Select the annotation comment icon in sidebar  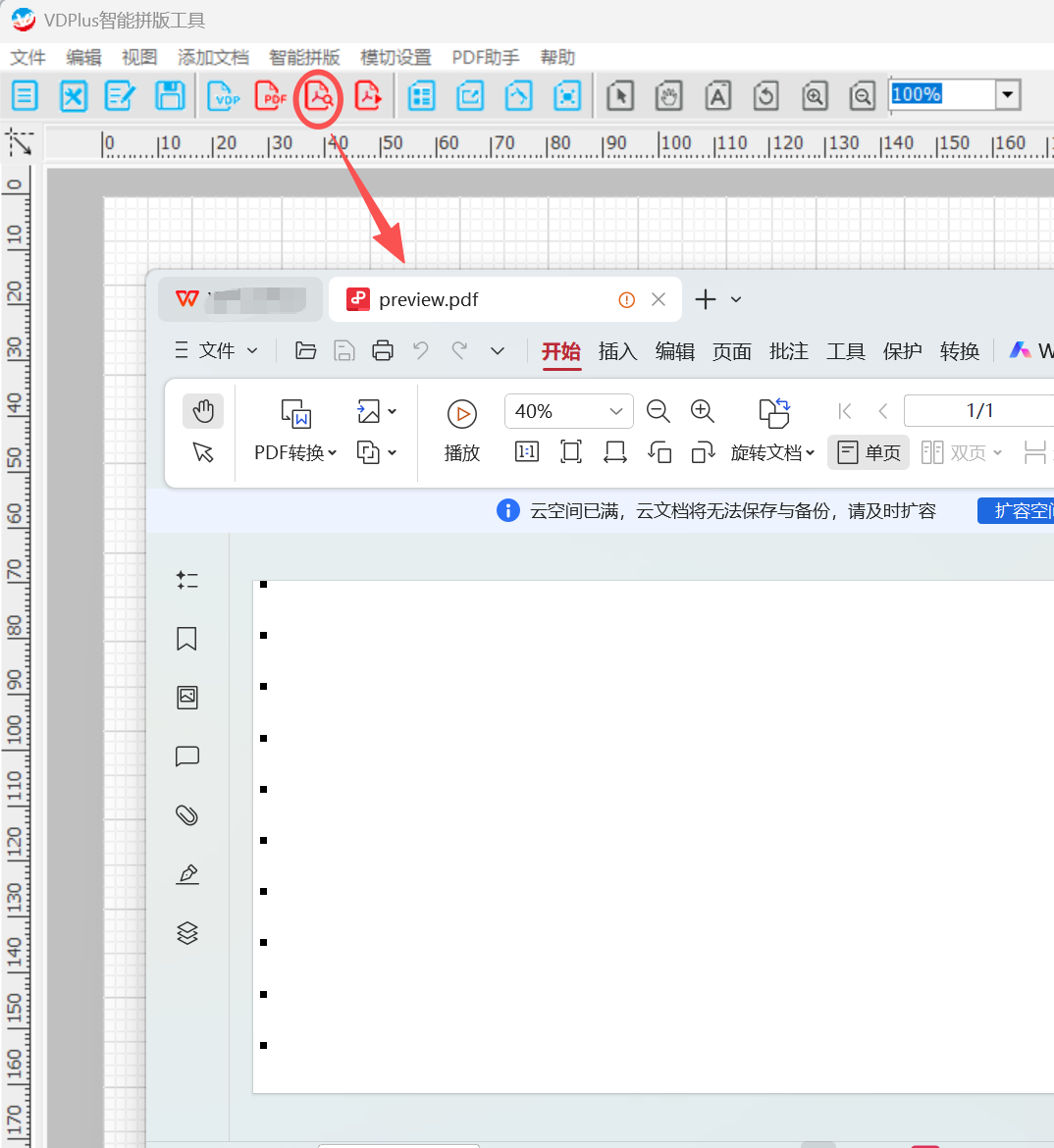tap(186, 757)
